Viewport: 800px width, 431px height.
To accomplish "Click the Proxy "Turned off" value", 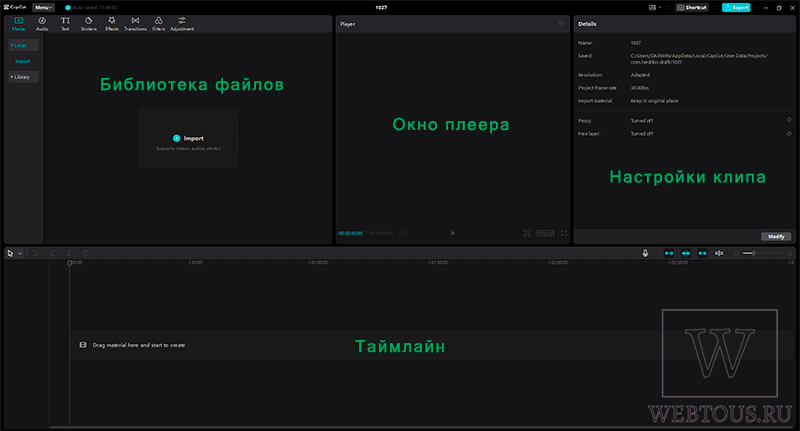I will 642,121.
